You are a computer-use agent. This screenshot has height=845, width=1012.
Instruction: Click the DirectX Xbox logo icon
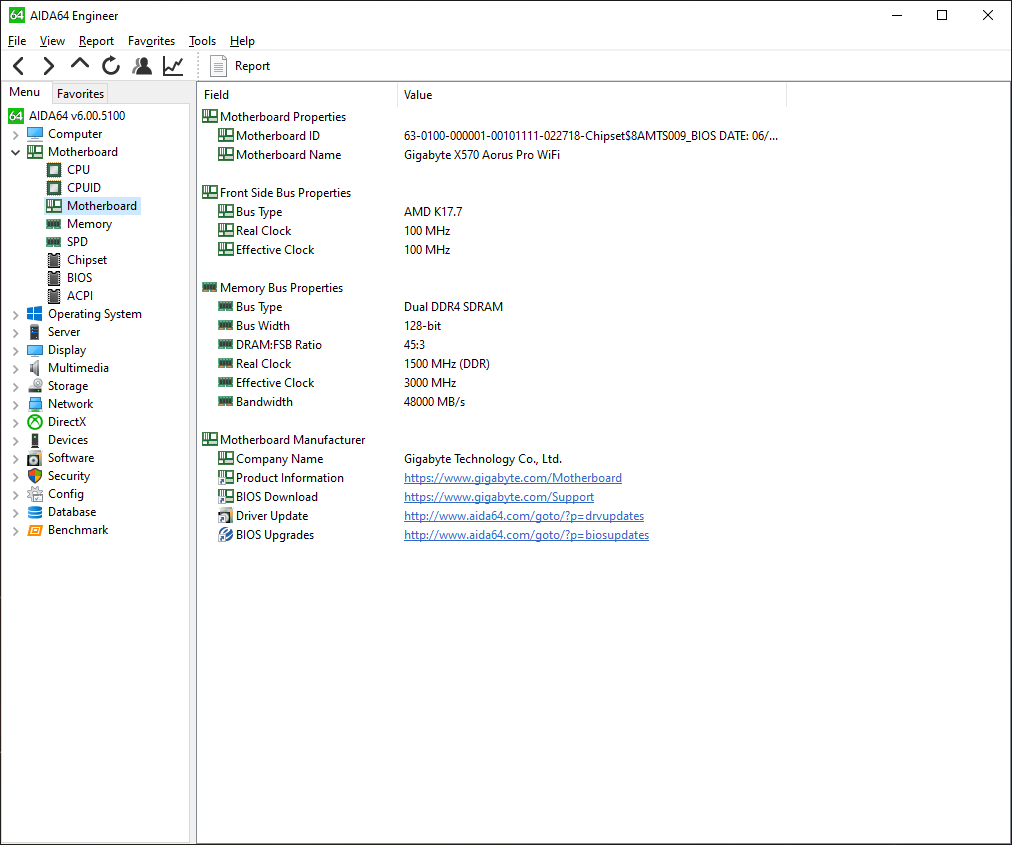click(x=35, y=422)
